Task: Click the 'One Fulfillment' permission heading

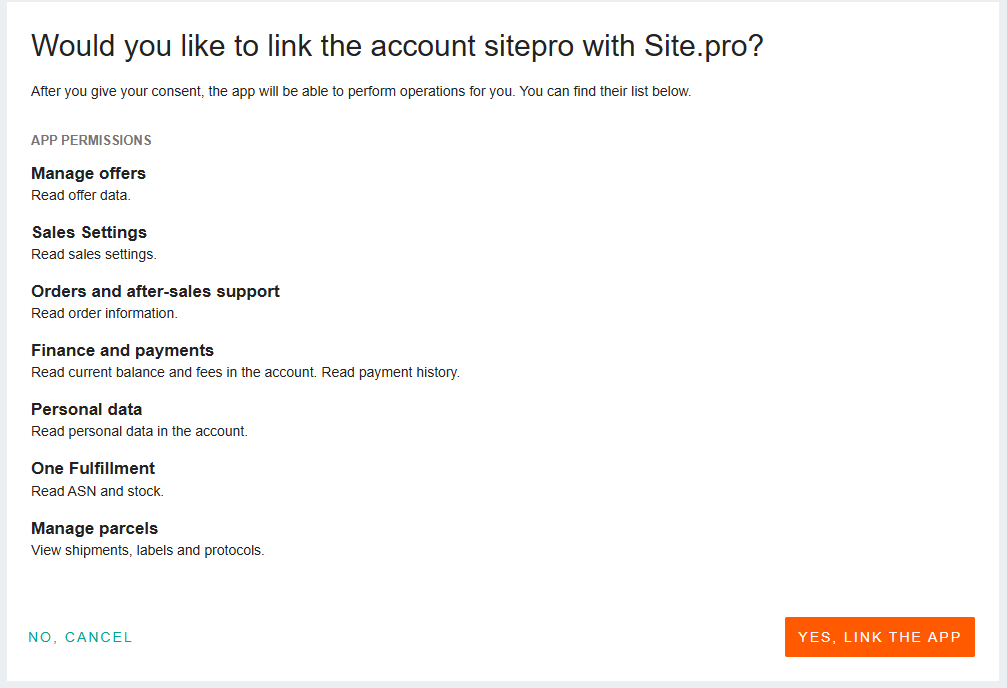Action: tap(93, 468)
